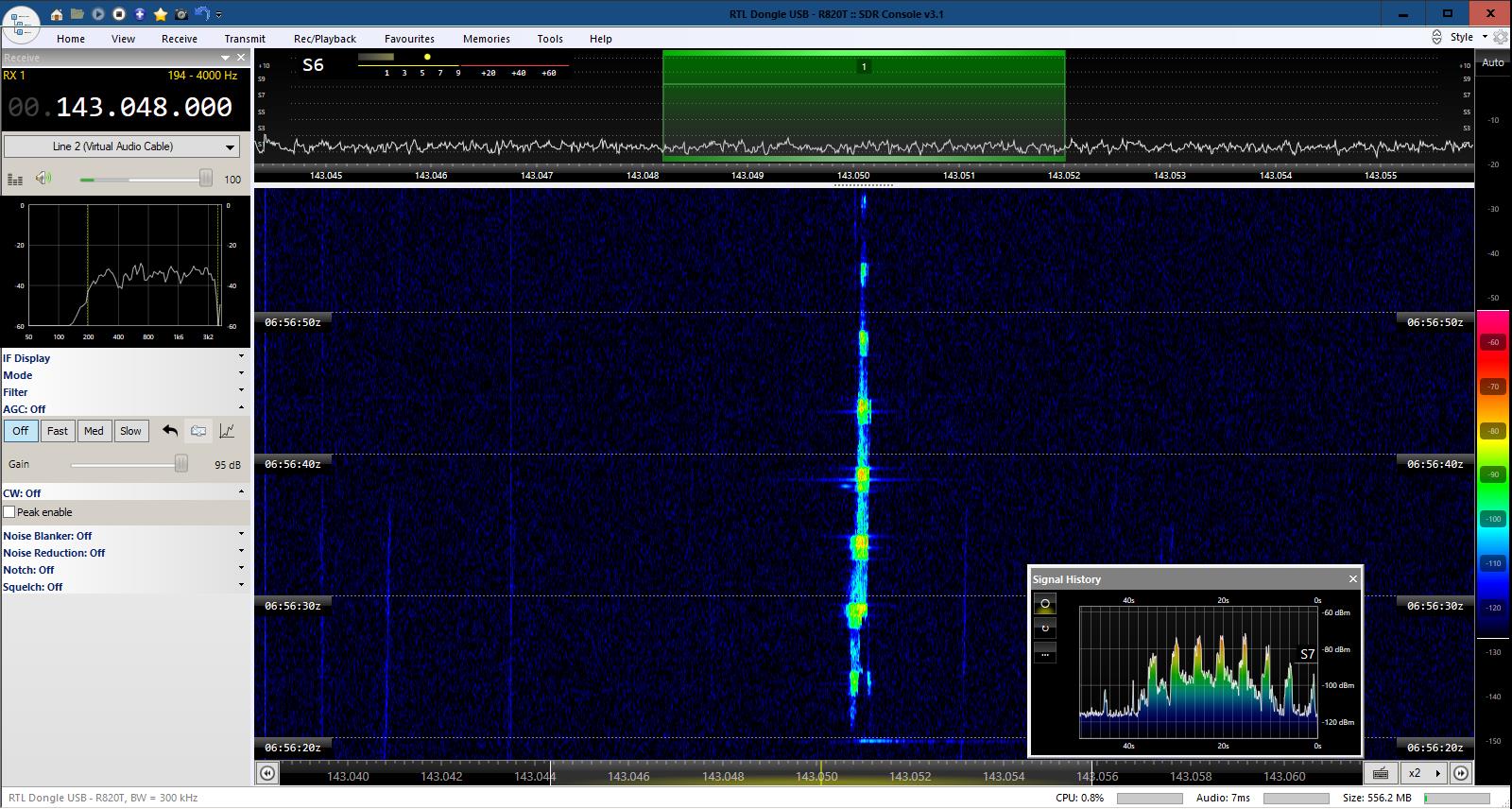Click the audio volume slider
The width and height of the screenshot is (1512, 809).
pyautogui.click(x=146, y=179)
